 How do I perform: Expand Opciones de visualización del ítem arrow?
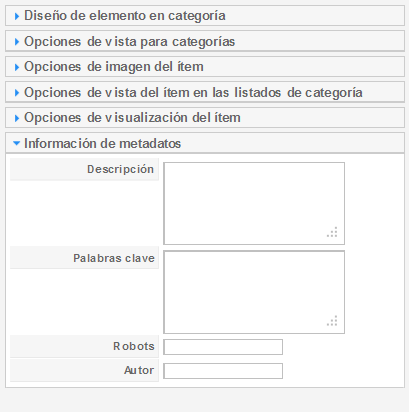click(x=17, y=118)
